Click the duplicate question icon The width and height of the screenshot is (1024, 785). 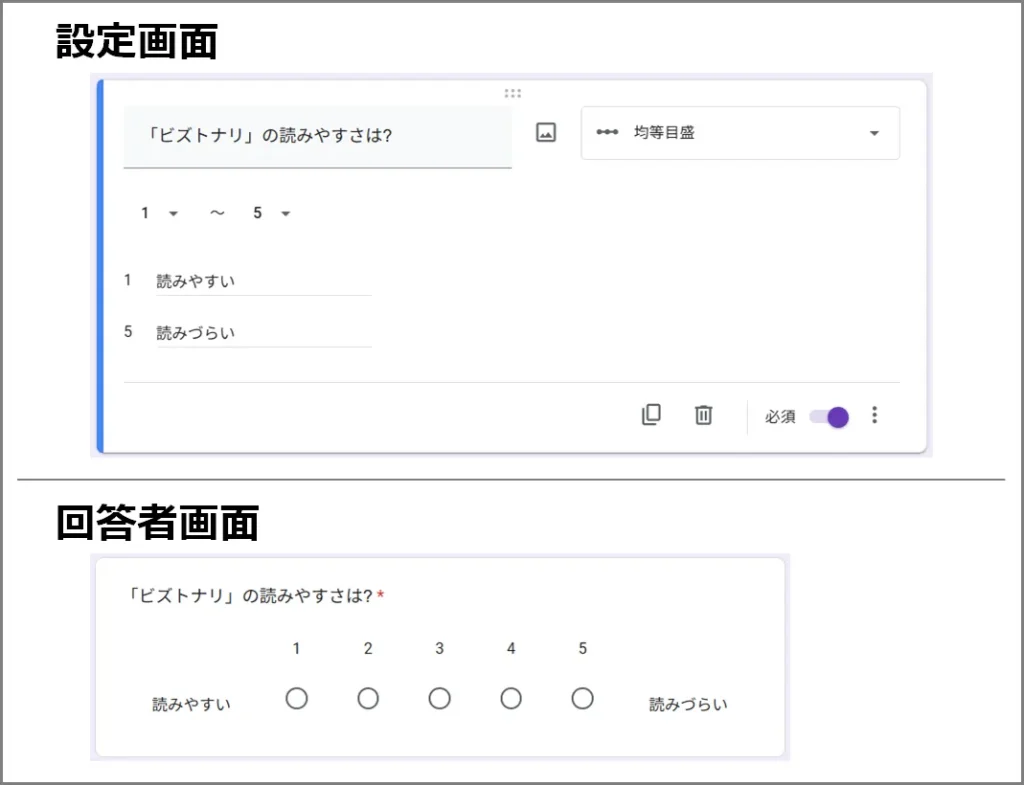click(651, 415)
